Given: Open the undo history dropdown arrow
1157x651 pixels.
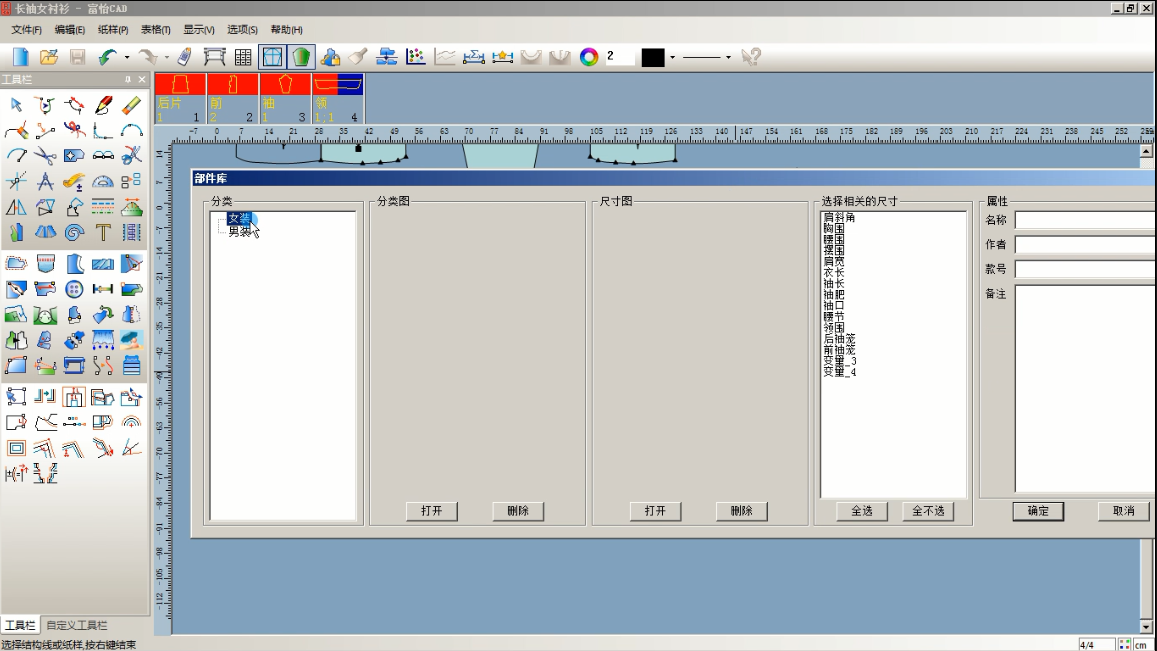Looking at the screenshot, I should pyautogui.click(x=127, y=57).
